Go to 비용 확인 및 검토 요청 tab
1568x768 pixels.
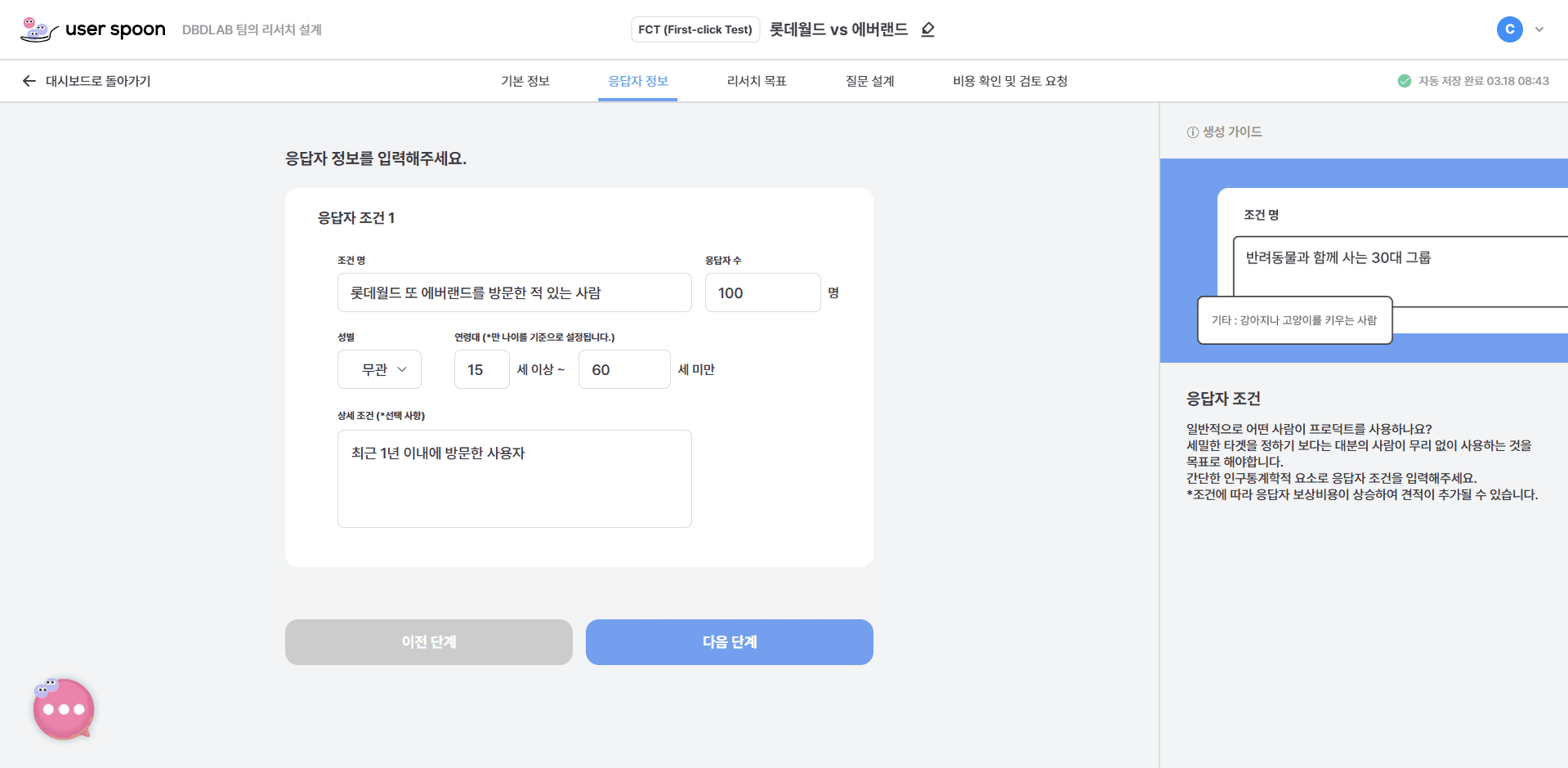click(x=1010, y=81)
